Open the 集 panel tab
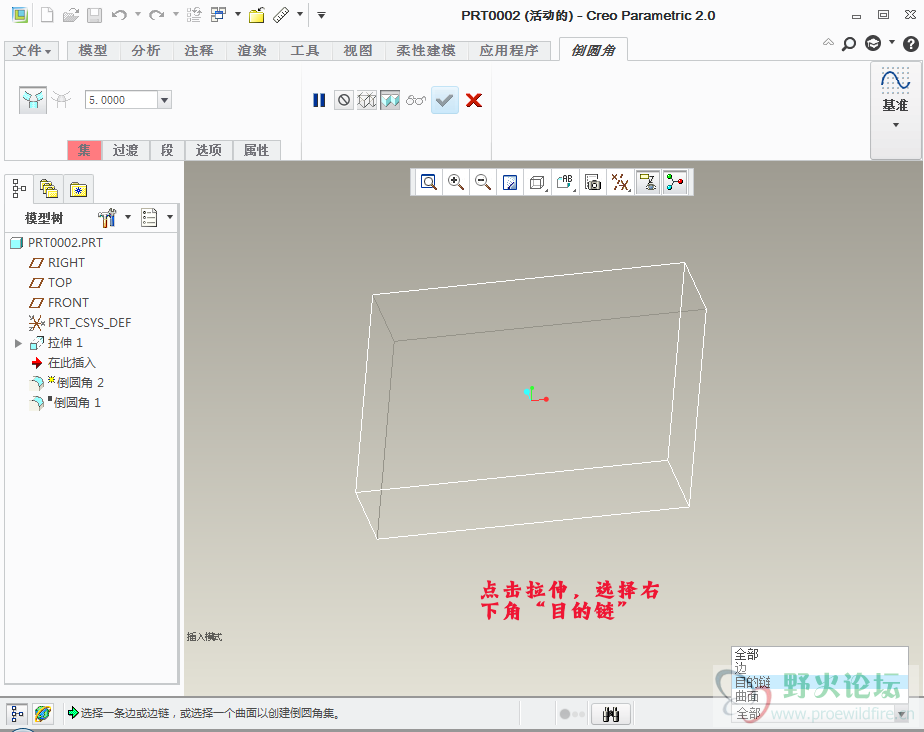Image resolution: width=924 pixels, height=732 pixels. coord(85,150)
